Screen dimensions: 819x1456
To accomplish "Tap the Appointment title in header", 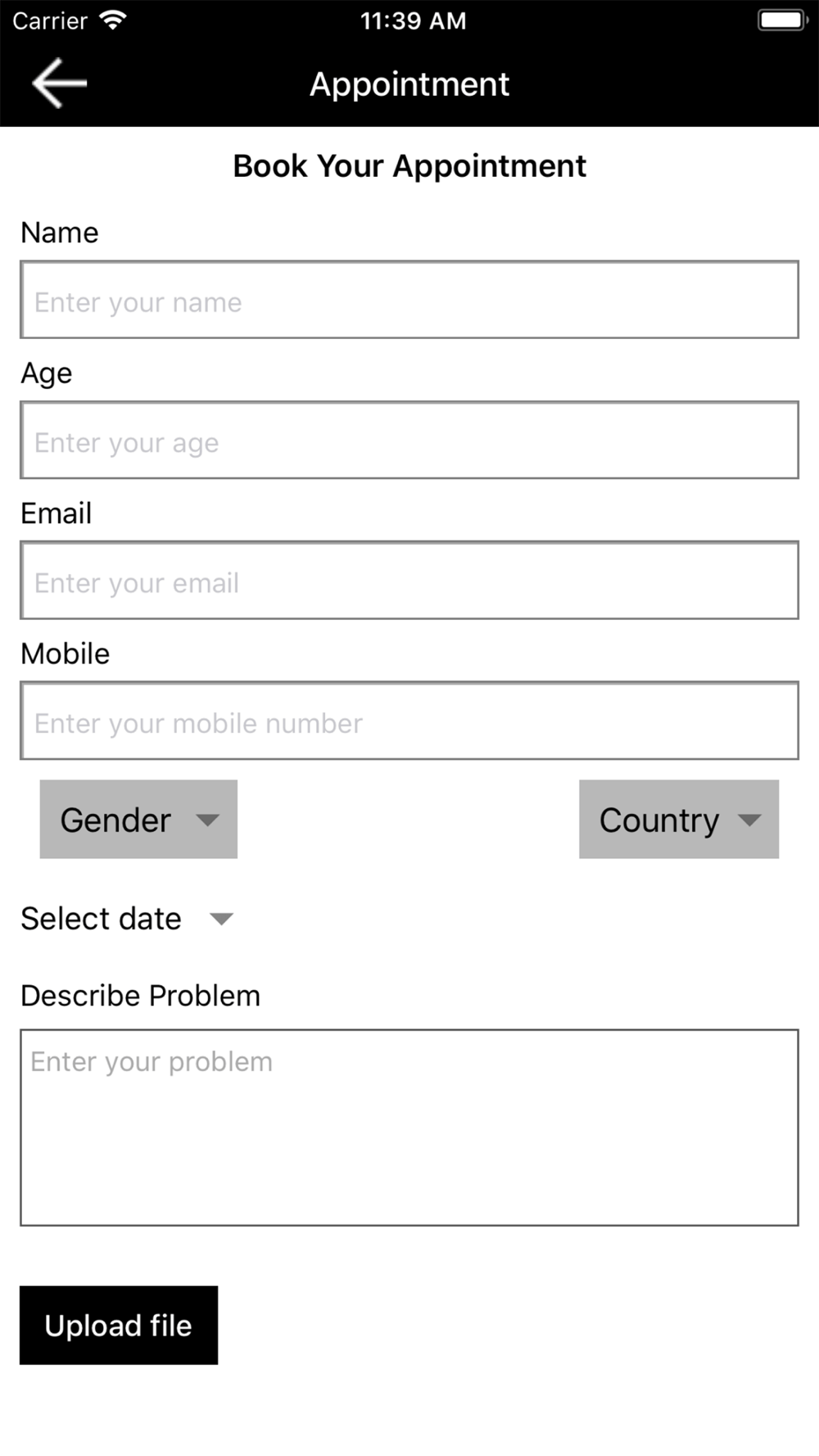I will point(409,84).
